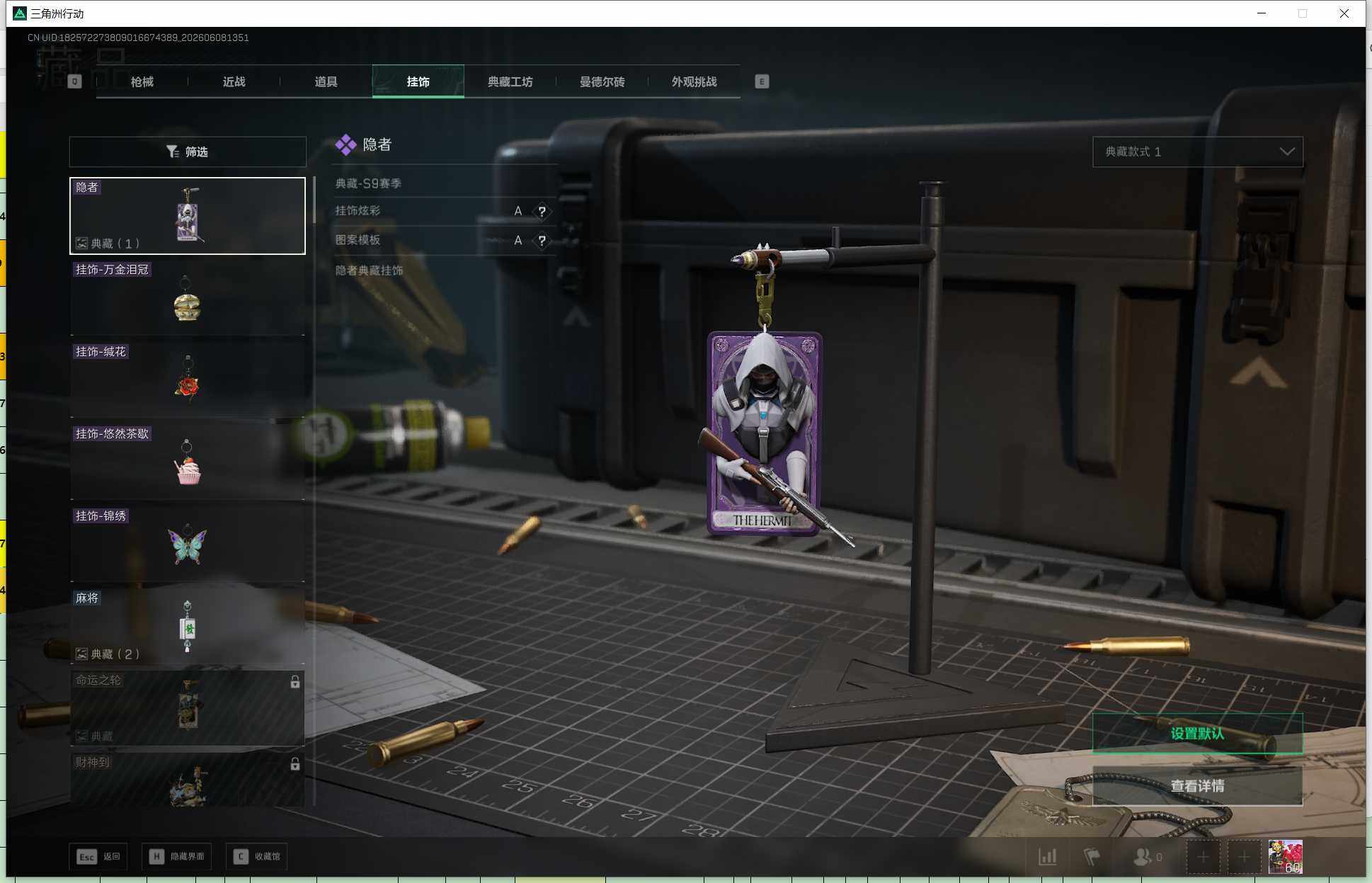Switch to the 枪械 tab
The height and width of the screenshot is (883, 1372).
click(142, 81)
